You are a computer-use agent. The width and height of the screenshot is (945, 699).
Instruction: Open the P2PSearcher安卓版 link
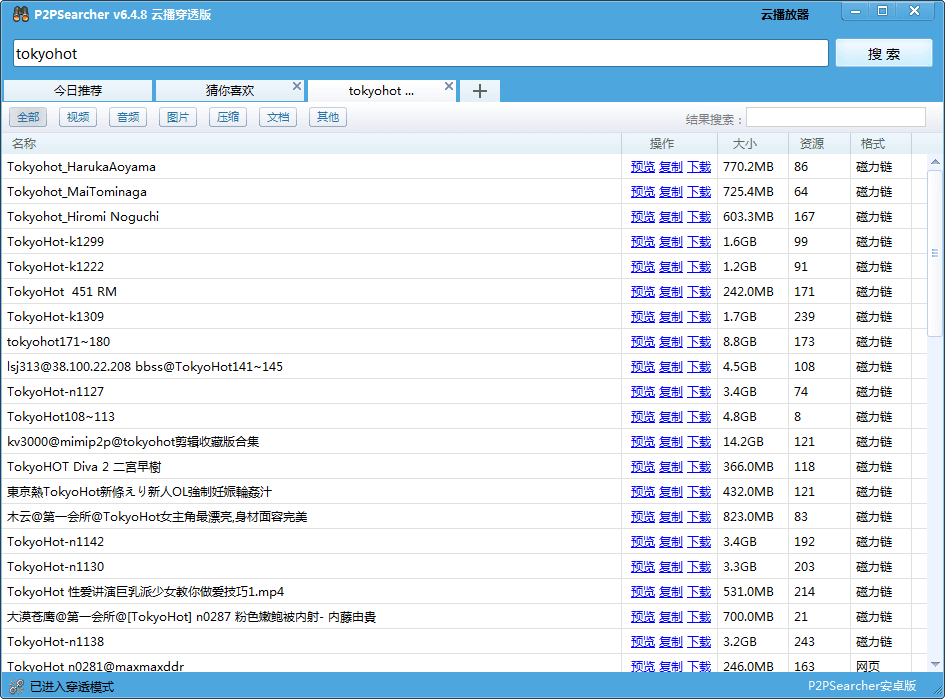click(x=862, y=686)
